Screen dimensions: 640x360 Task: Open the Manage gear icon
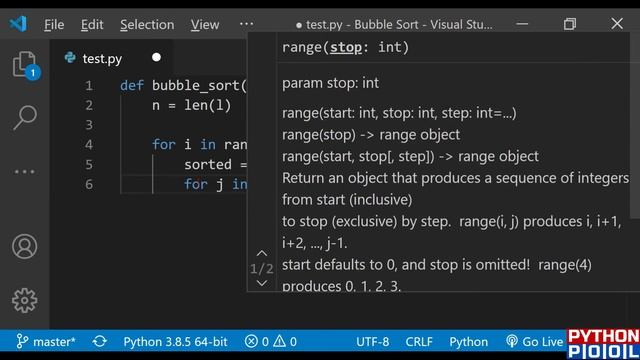tap(24, 300)
